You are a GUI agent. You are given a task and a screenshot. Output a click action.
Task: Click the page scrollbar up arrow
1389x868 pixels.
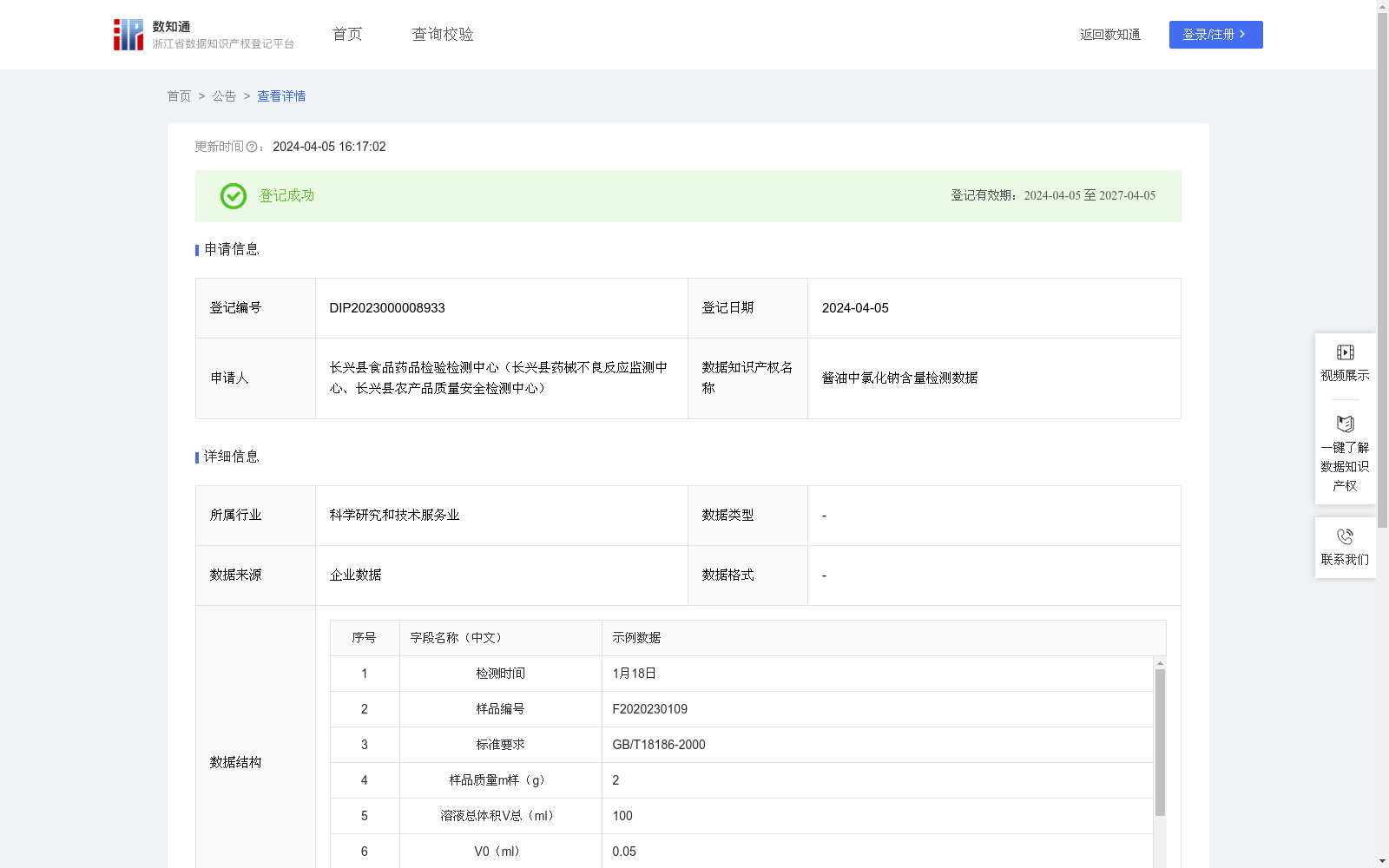coord(1382,6)
